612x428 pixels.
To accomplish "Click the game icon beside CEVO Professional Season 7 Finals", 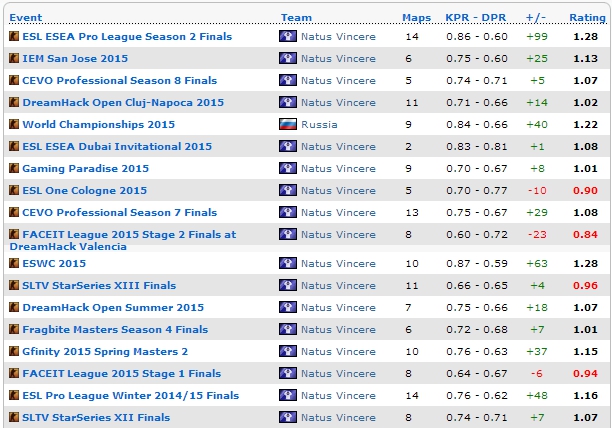I will (14, 212).
